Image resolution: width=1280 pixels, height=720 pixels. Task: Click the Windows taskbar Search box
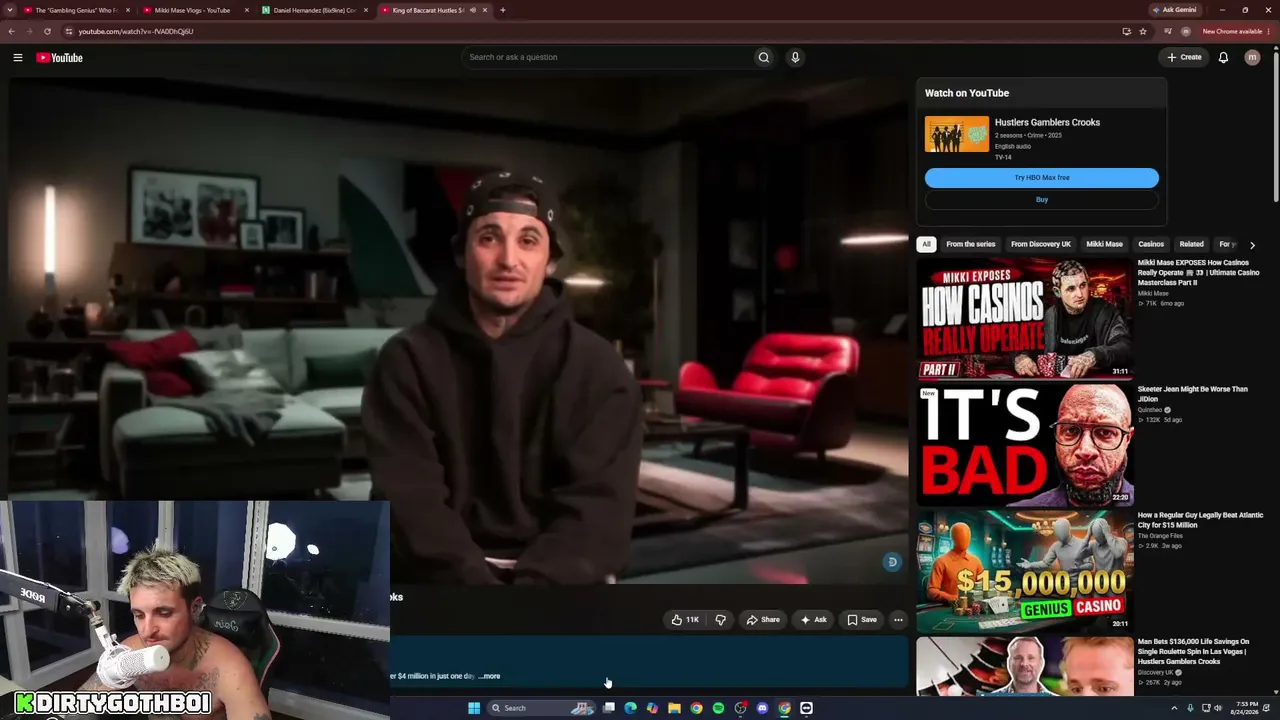(x=540, y=708)
